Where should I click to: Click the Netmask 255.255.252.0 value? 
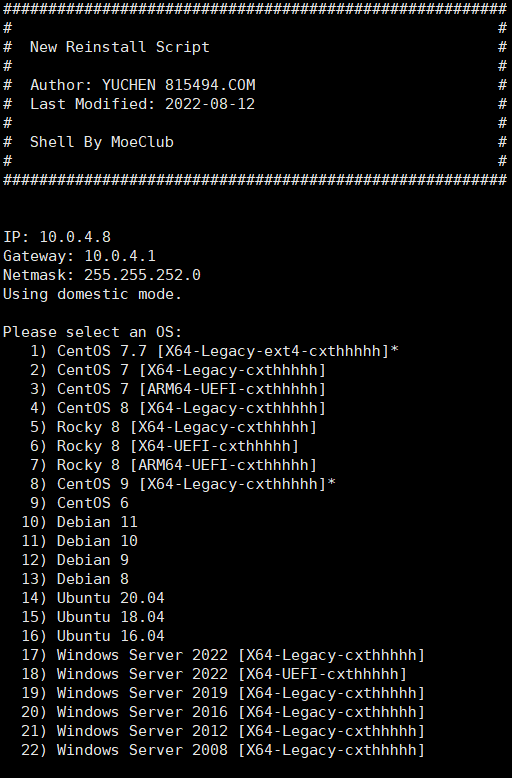(x=142, y=275)
